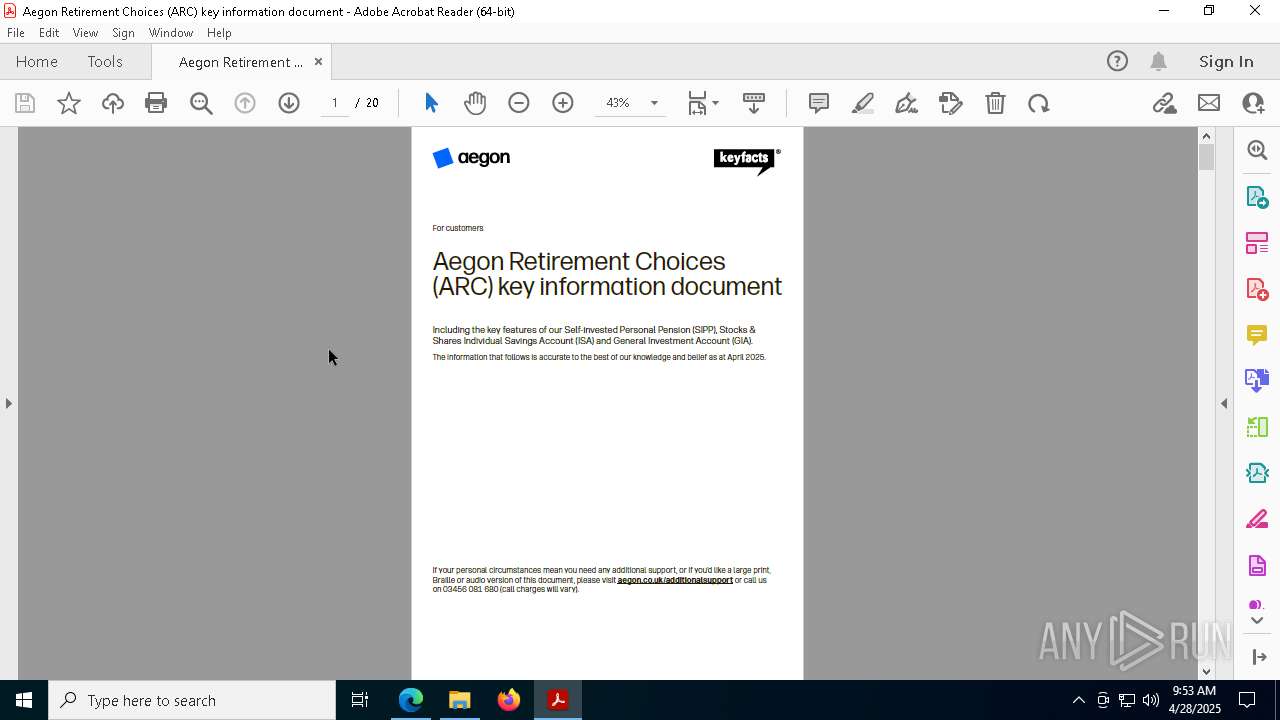Click the document vertical scrollbar thumb

click(1206, 157)
